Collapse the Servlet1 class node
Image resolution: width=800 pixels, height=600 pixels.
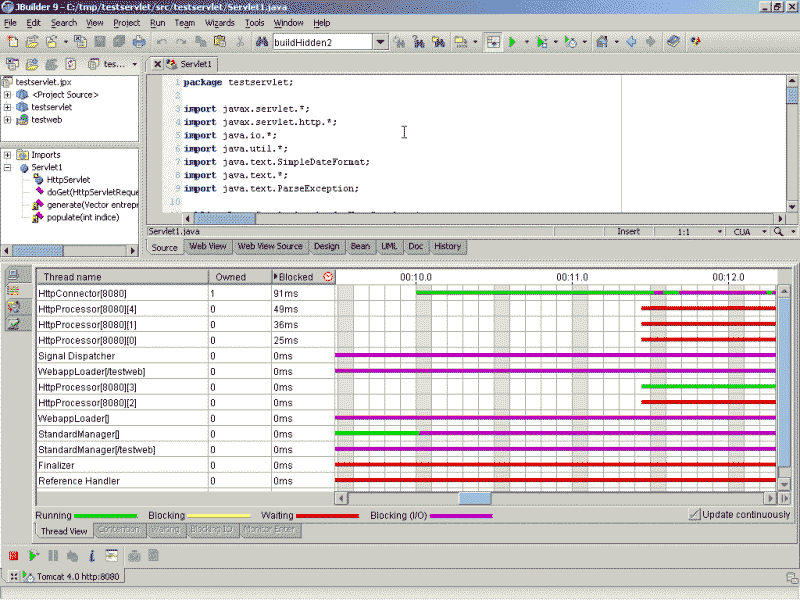coord(8,168)
